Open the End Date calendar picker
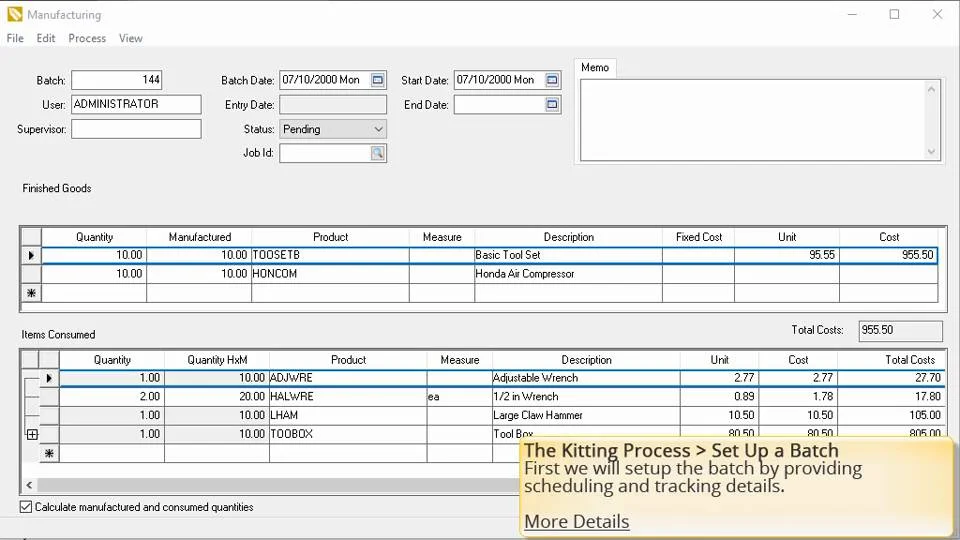 coord(552,104)
